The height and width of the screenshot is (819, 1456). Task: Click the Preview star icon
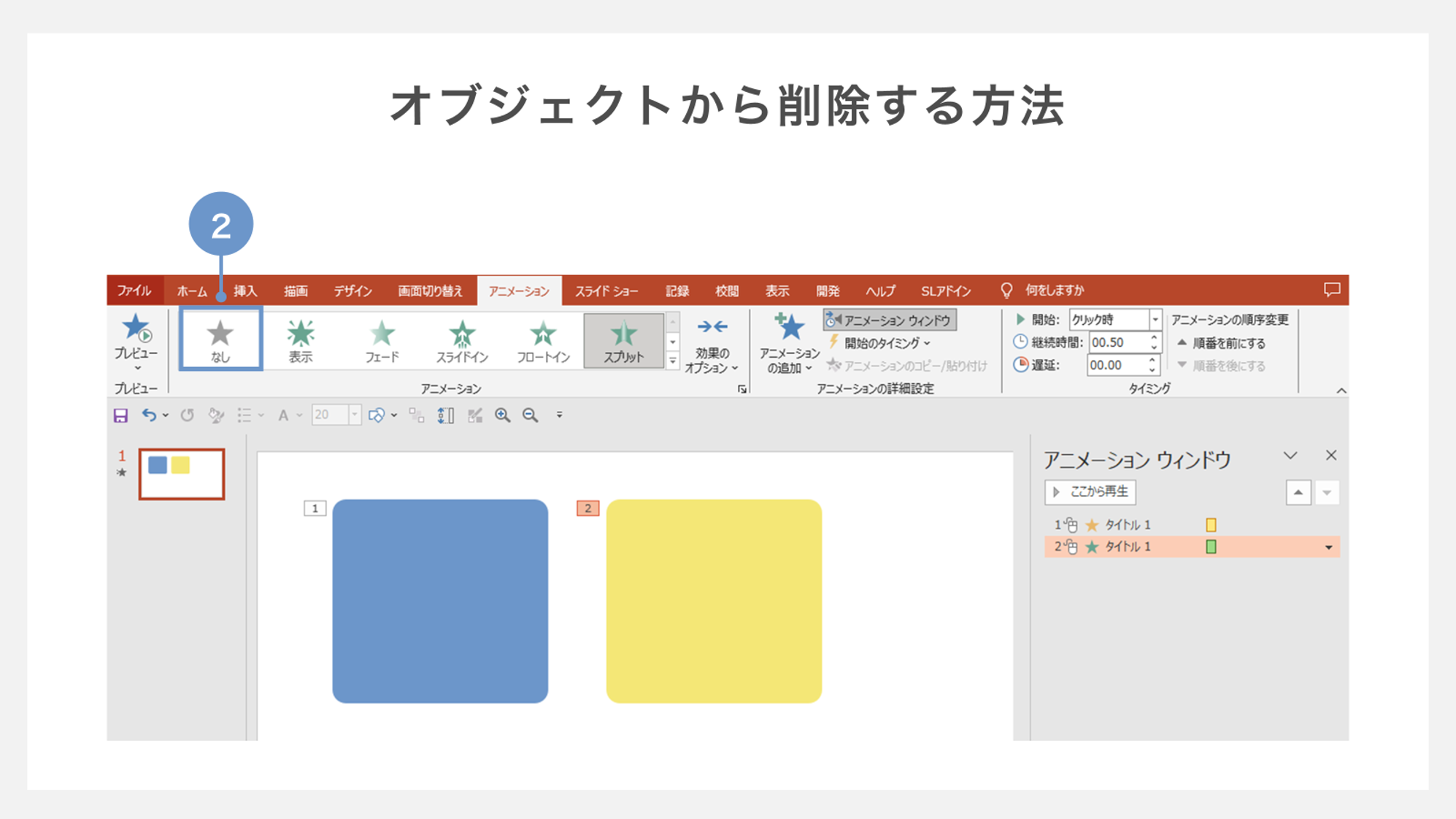[136, 328]
